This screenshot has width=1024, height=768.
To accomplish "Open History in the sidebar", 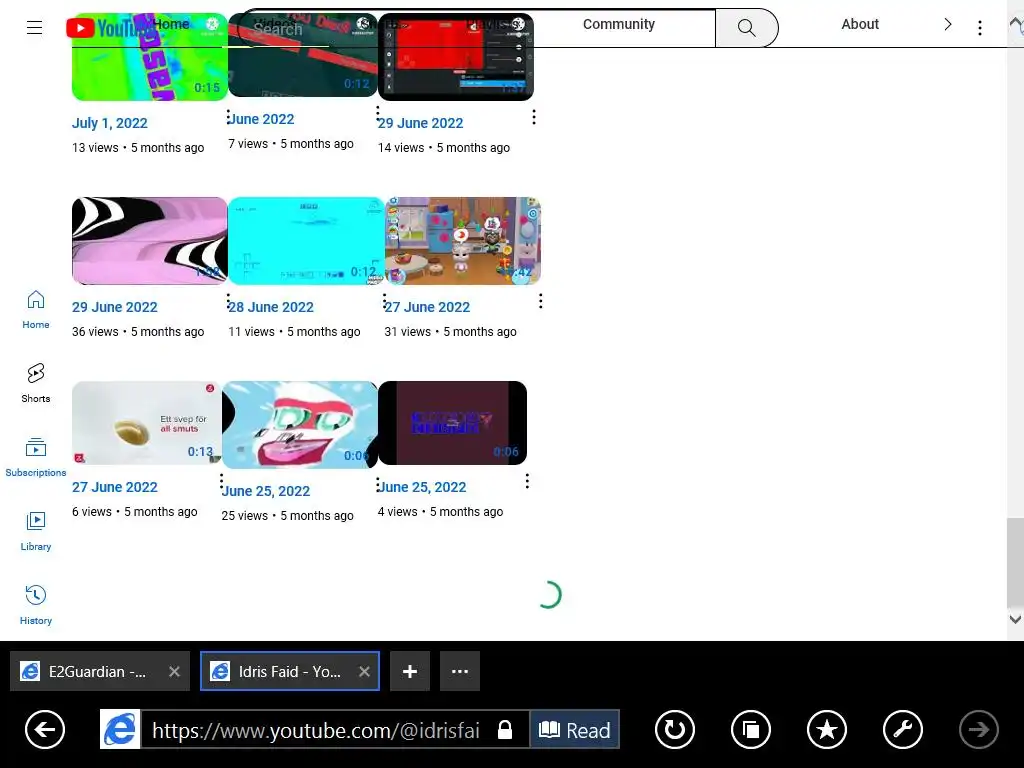I will [x=35, y=605].
